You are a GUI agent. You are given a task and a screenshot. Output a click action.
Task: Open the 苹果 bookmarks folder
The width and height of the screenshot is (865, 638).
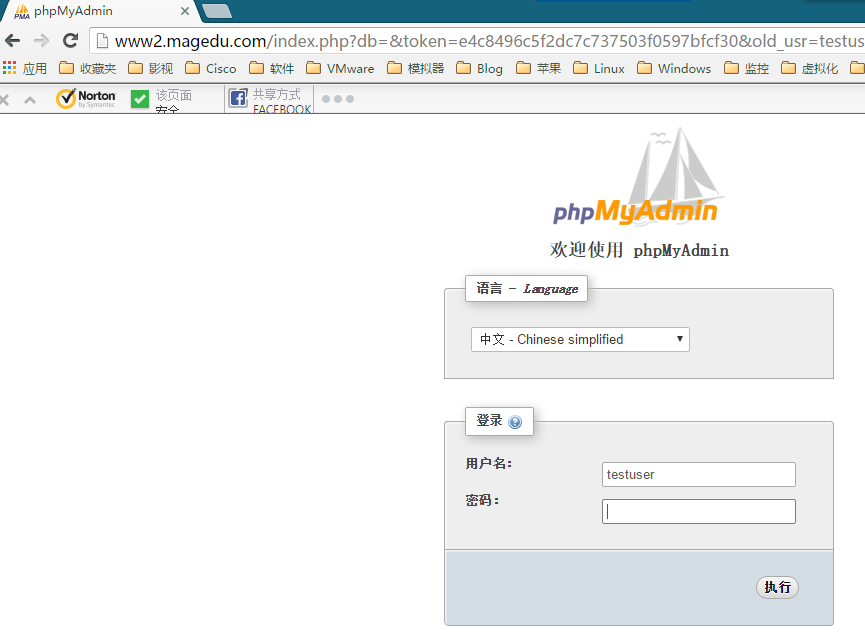538,68
